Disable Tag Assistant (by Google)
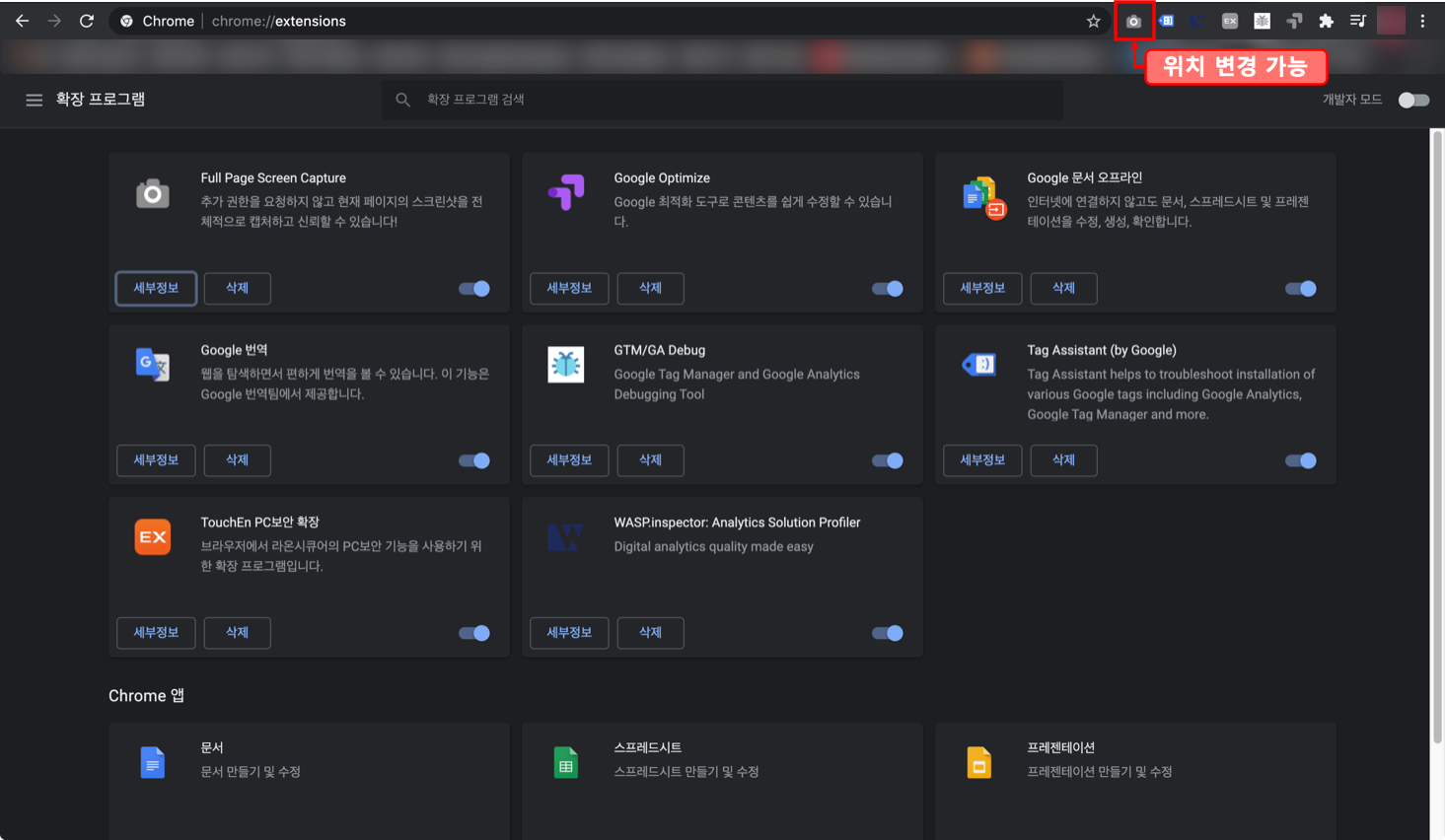This screenshot has width=1445, height=840. pos(1301,460)
